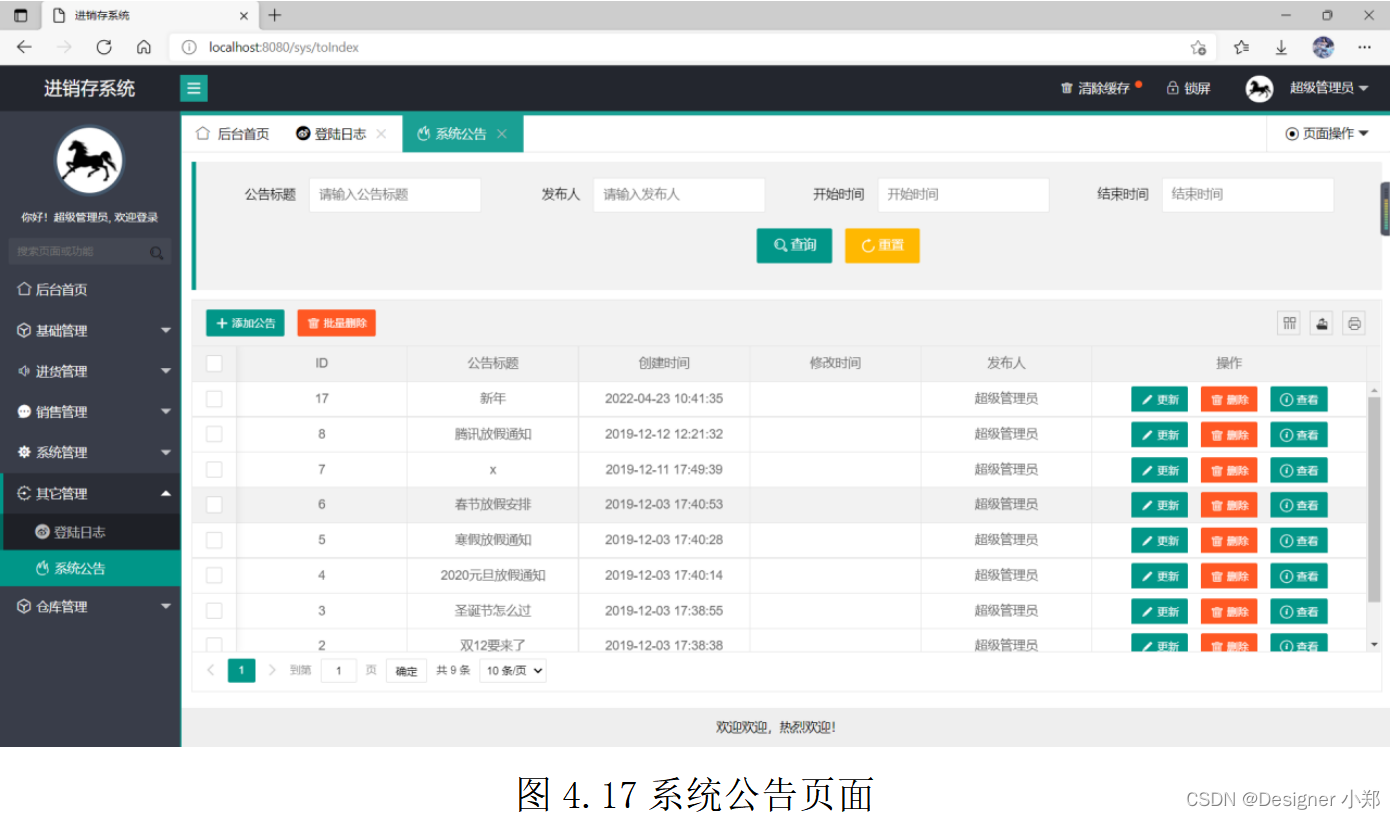Focus the 发布人 input field
The width and height of the screenshot is (1395, 819).
click(679, 195)
